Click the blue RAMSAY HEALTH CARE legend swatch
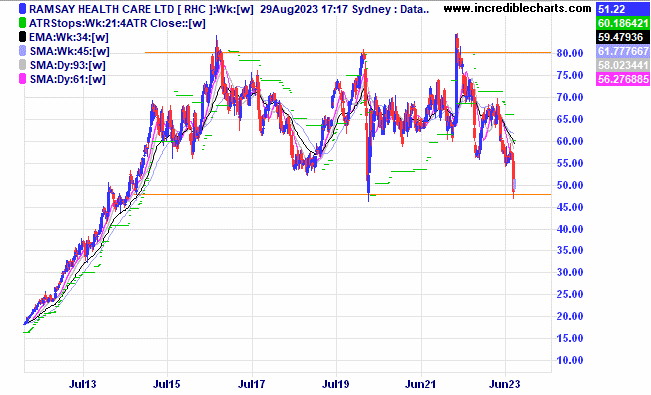 point(22,9)
